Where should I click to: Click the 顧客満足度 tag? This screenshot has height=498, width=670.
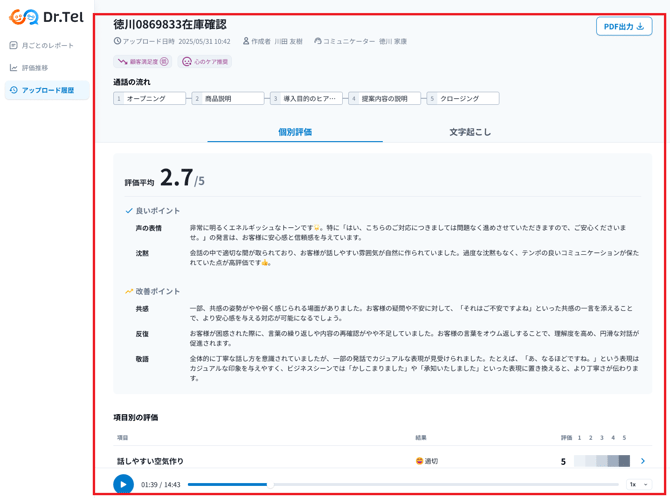(143, 62)
